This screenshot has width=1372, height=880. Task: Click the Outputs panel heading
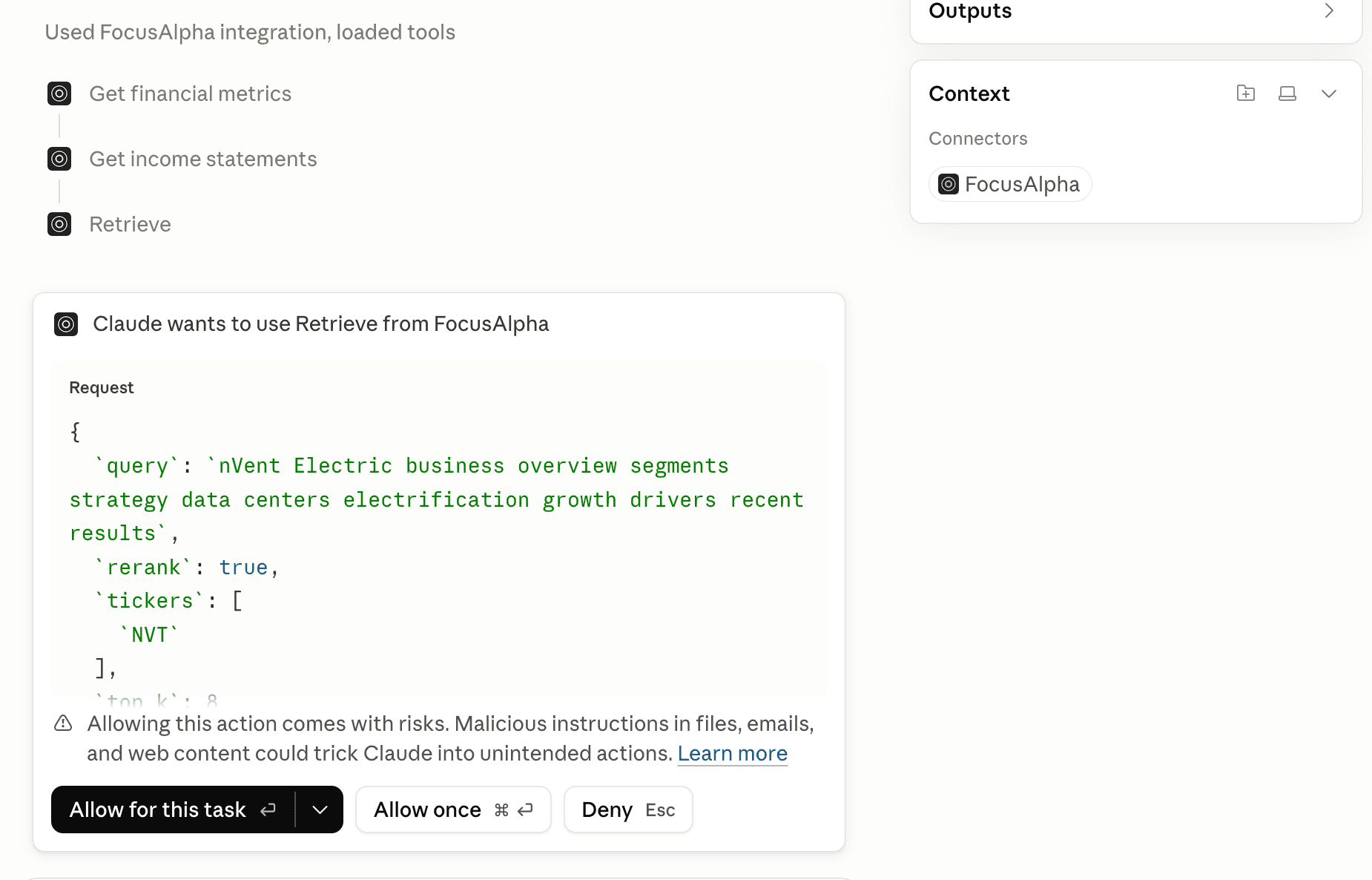(970, 10)
